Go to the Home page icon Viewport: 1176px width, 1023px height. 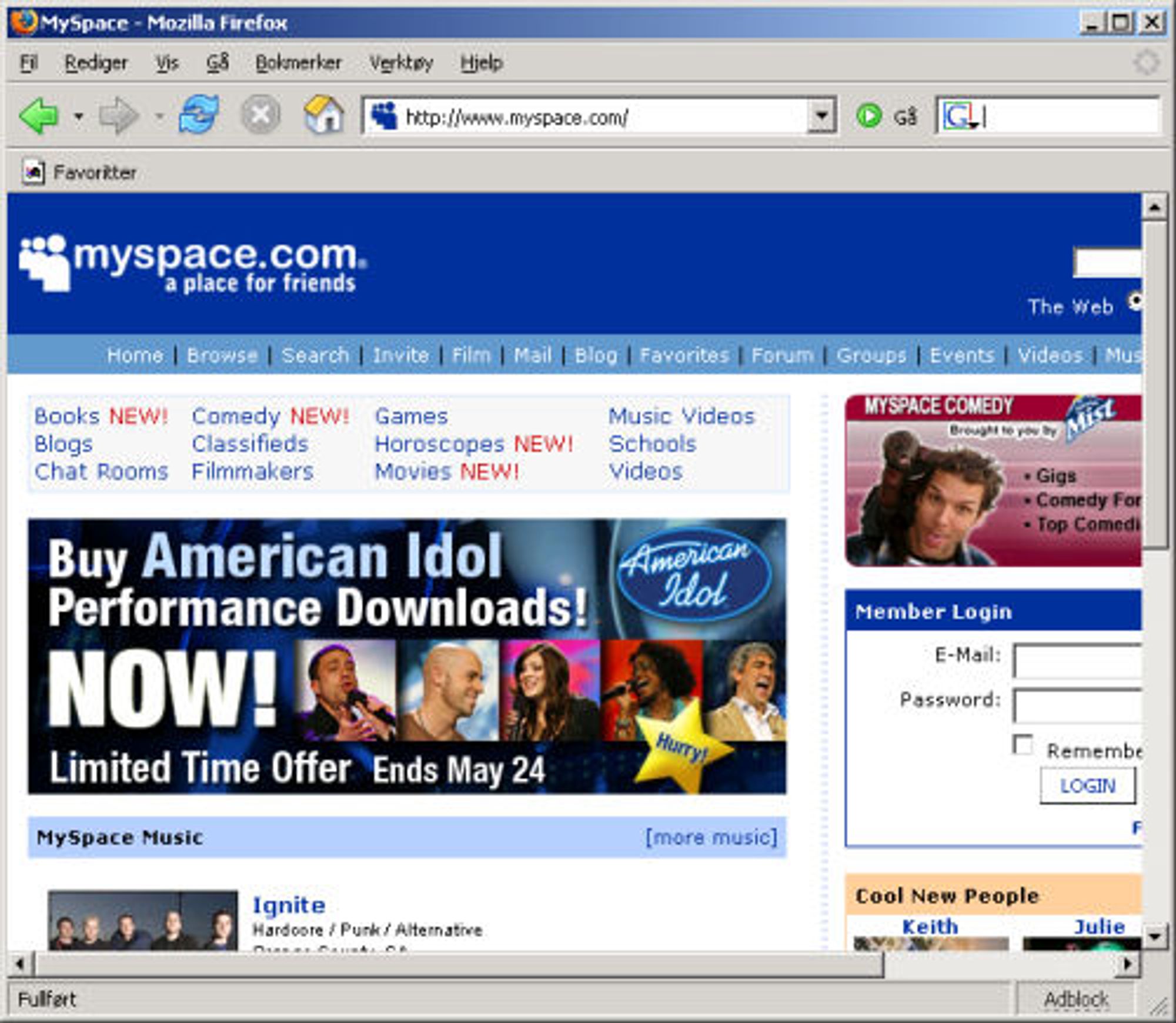point(324,114)
